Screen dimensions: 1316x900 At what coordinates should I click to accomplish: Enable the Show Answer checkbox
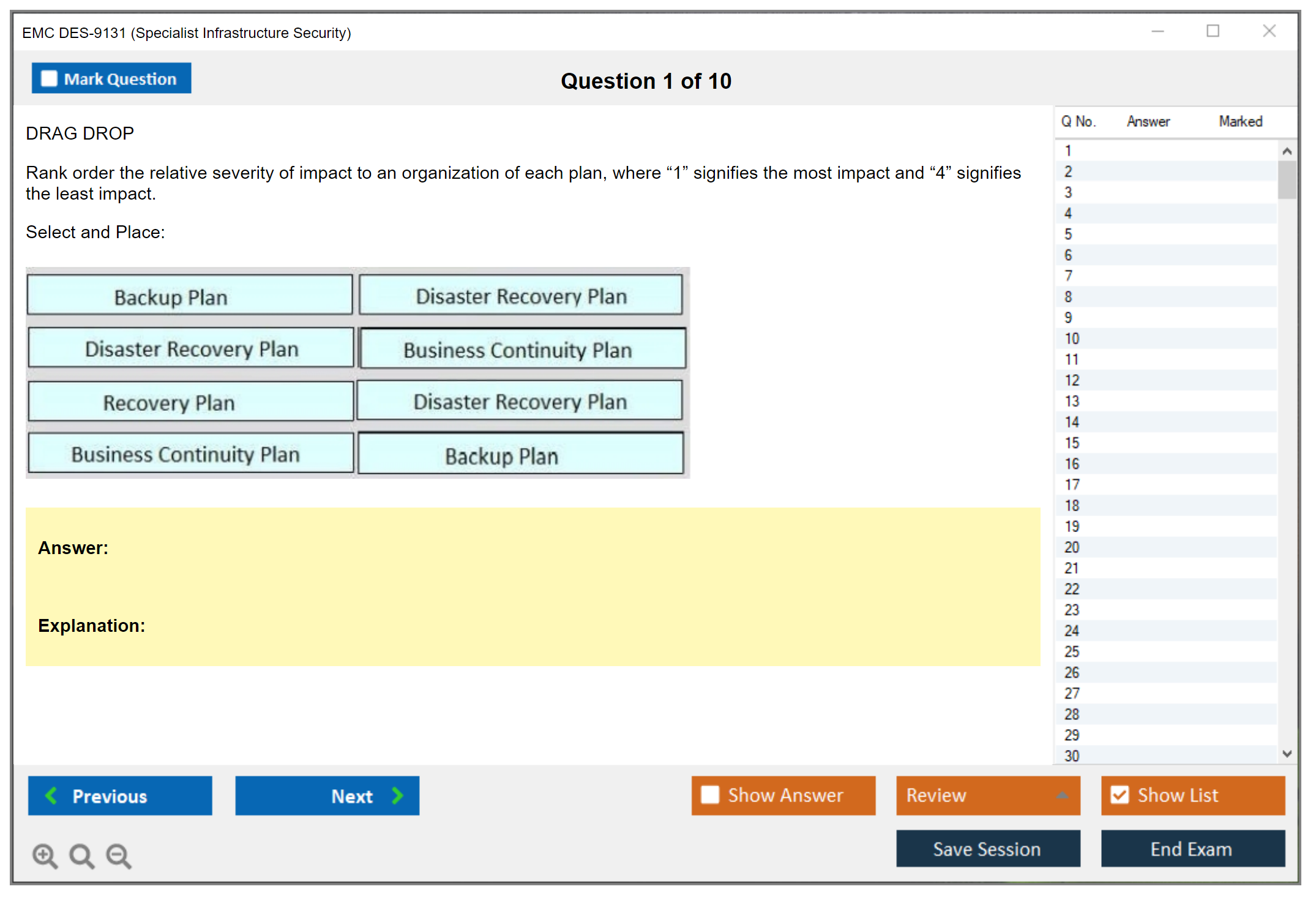pyautogui.click(x=710, y=795)
